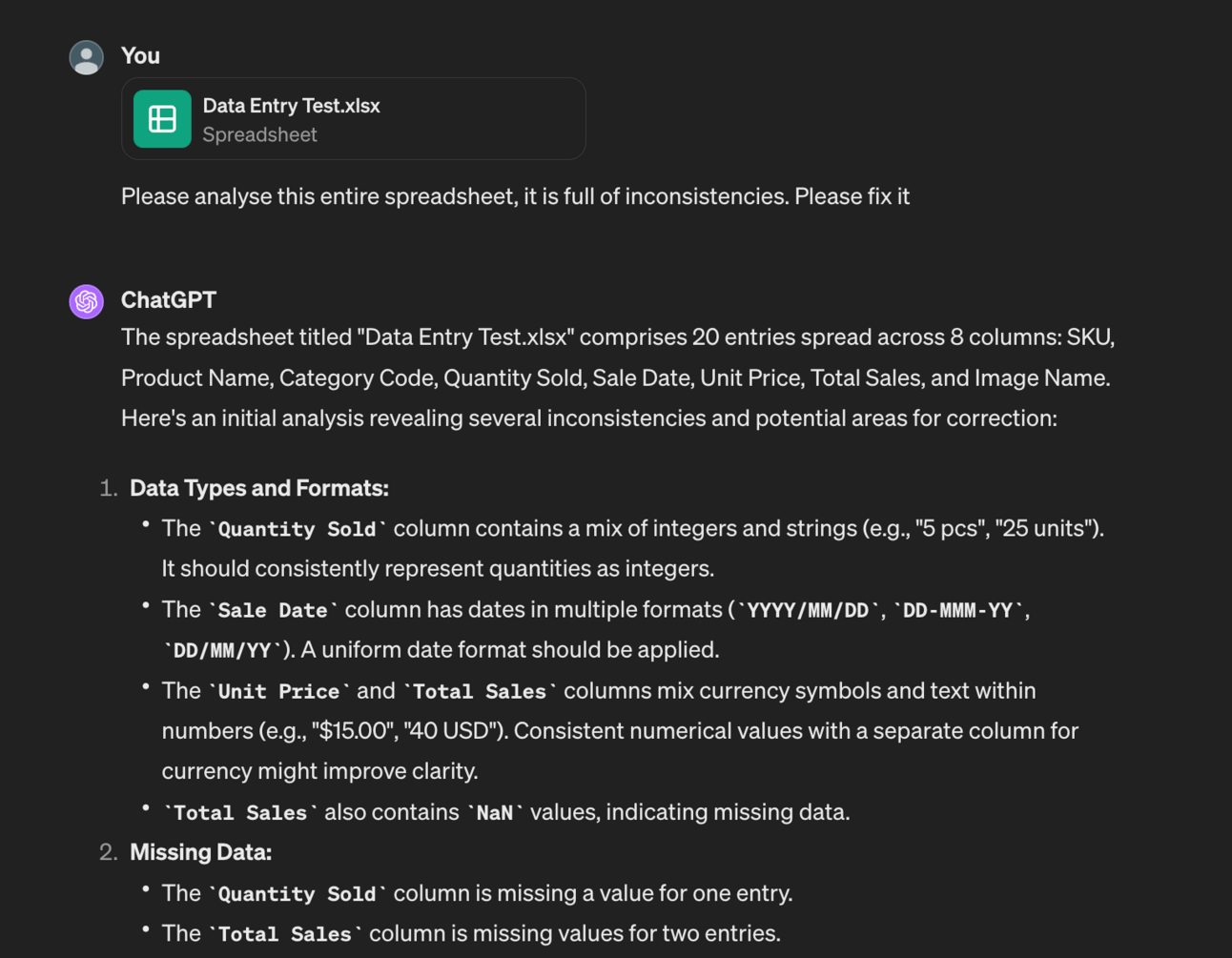Click the `DD-MMM-YY` date format code

click(958, 610)
